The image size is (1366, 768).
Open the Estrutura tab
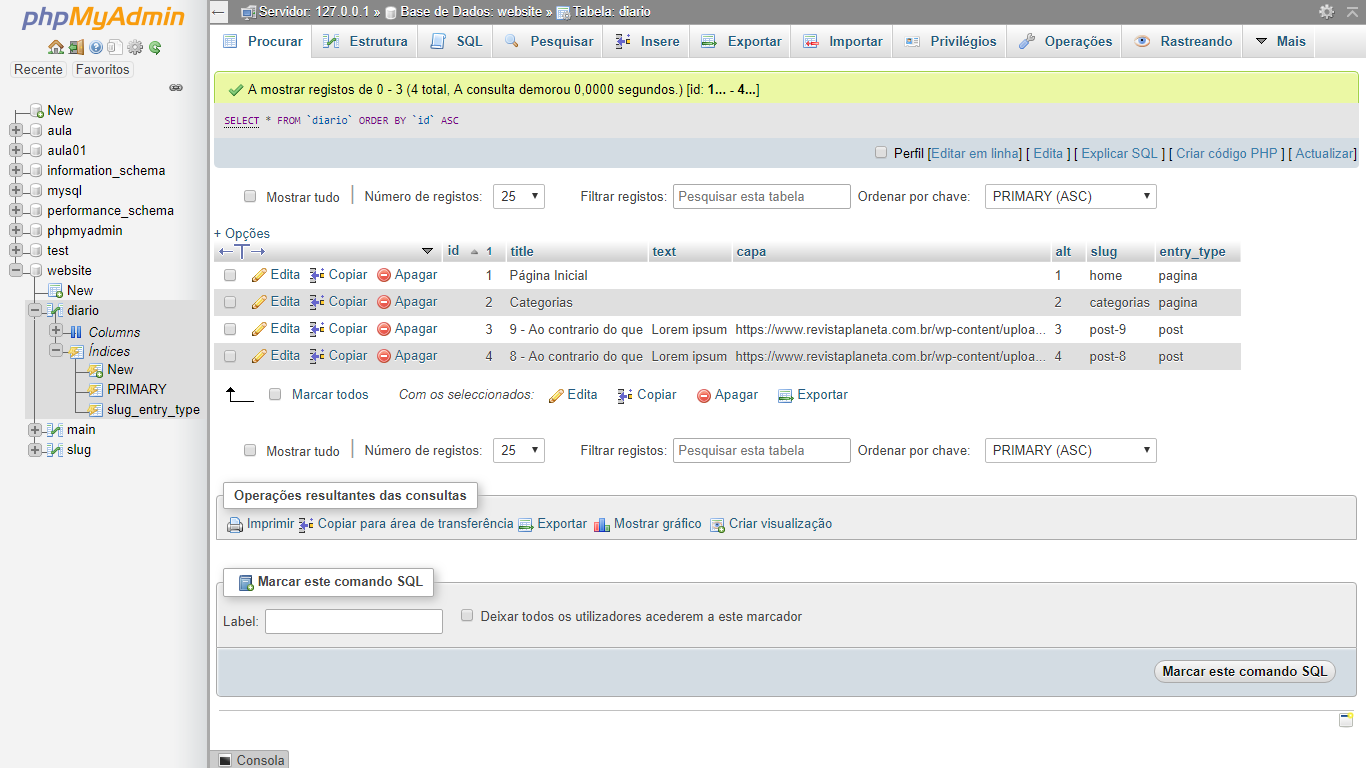(366, 42)
